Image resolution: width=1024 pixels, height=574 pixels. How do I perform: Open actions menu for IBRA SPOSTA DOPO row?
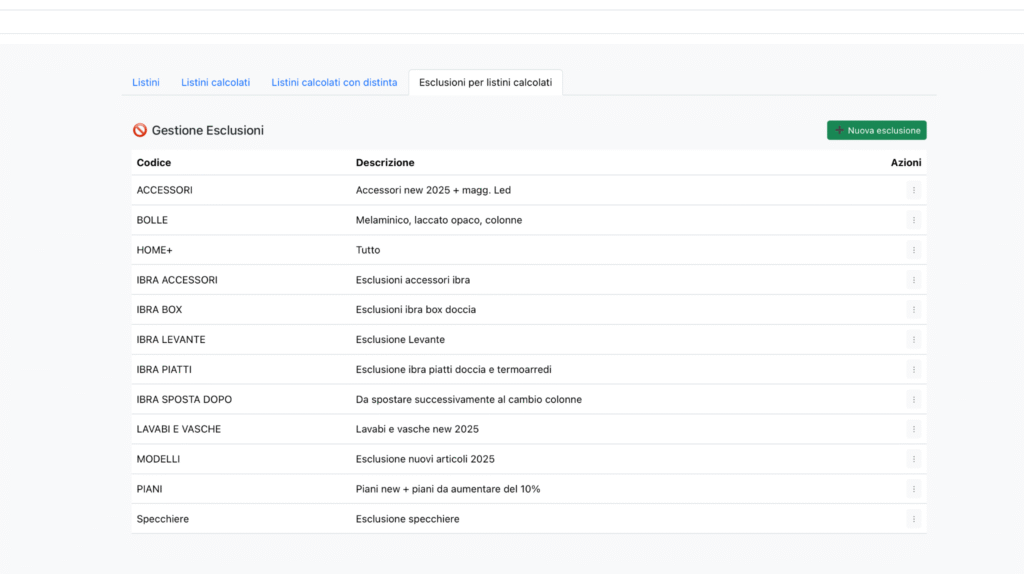[x=913, y=400]
